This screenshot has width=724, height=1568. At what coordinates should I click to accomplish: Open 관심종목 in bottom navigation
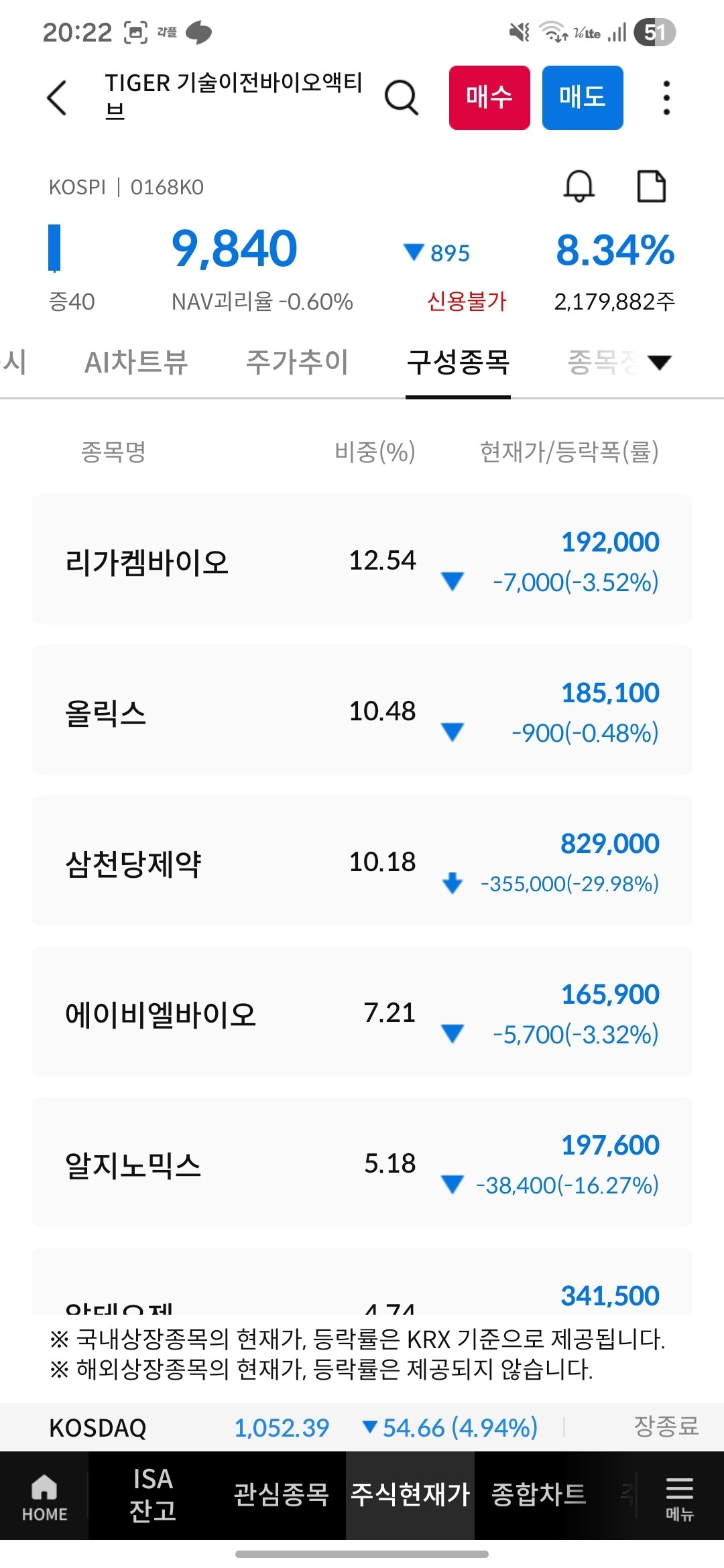[x=281, y=1495]
